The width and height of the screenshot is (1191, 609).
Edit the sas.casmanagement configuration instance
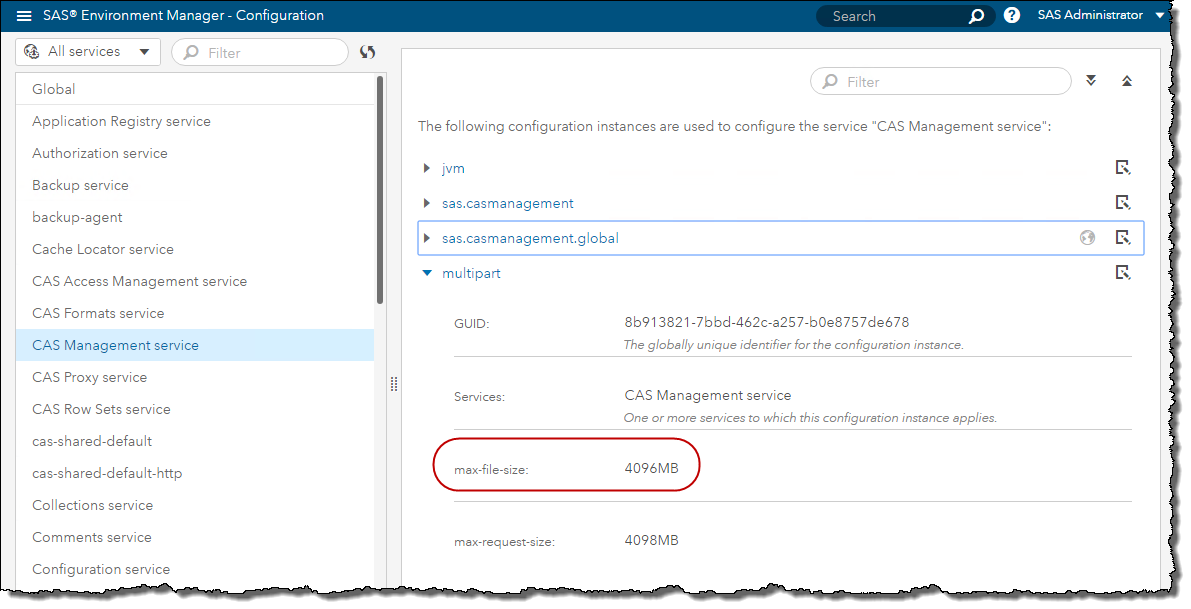point(1123,203)
